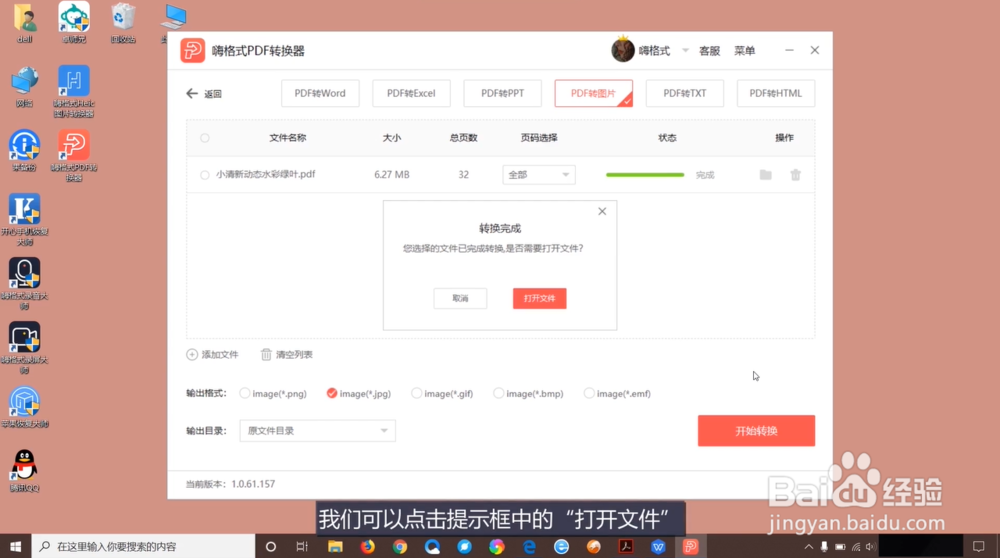Screen dimensions: 1000x558
Task: Open the 嗨格式Heic图片转换器 desktop shortcut
Action: 74,91
